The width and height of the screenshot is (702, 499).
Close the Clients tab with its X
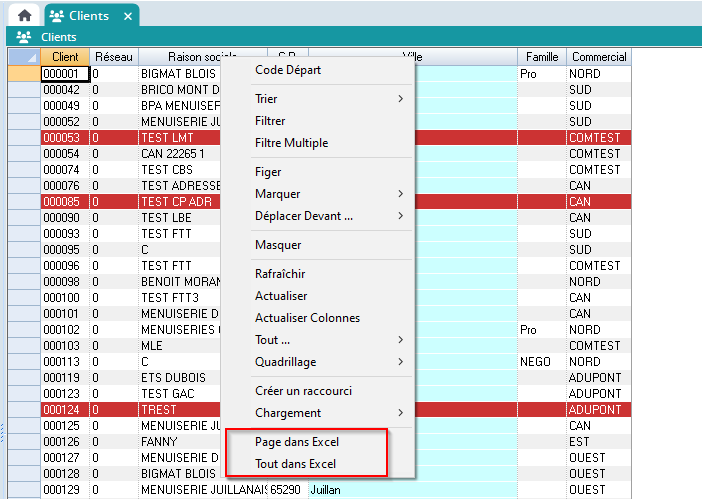(x=127, y=16)
